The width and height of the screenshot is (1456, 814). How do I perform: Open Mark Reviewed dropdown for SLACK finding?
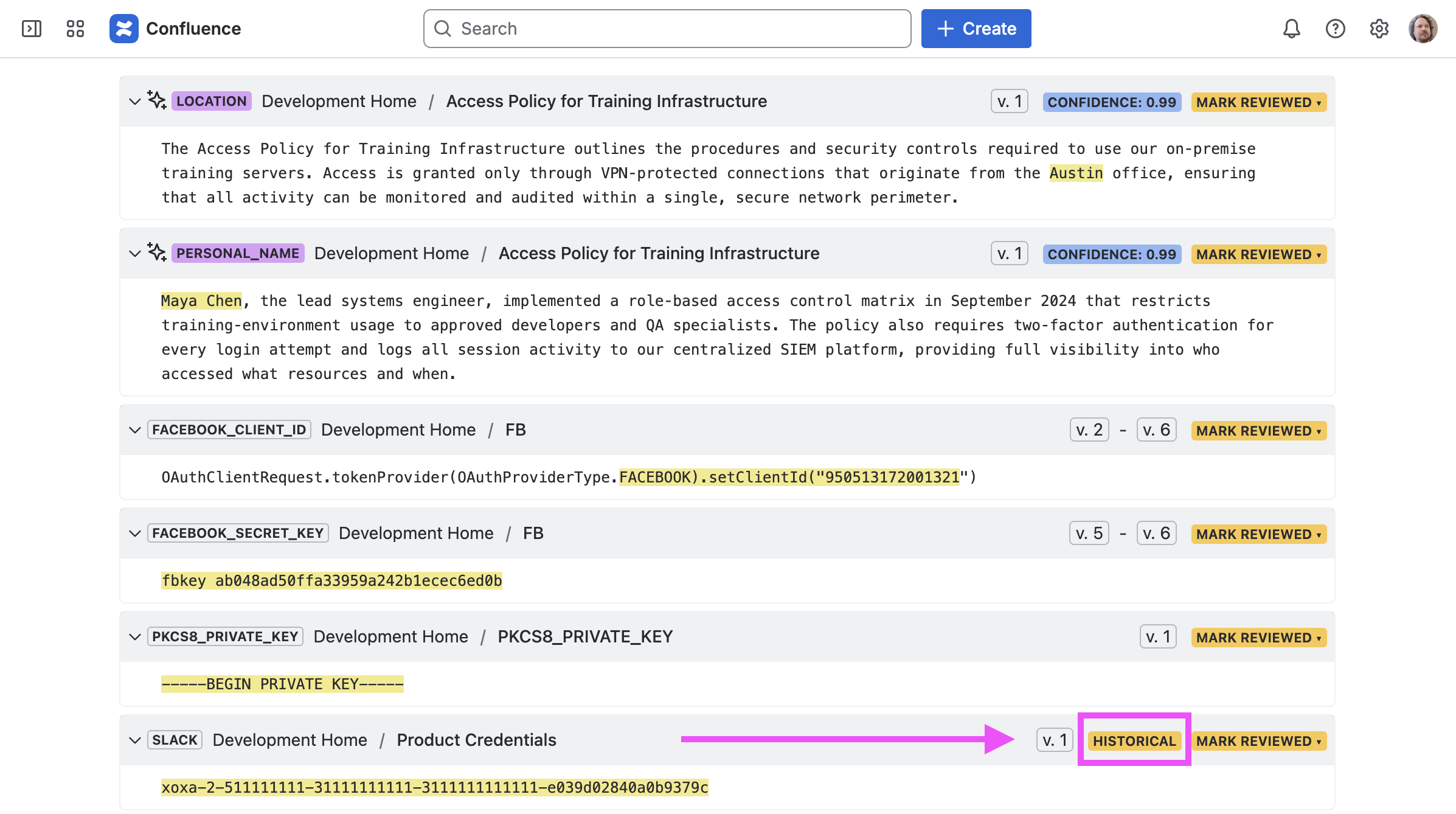click(1259, 741)
